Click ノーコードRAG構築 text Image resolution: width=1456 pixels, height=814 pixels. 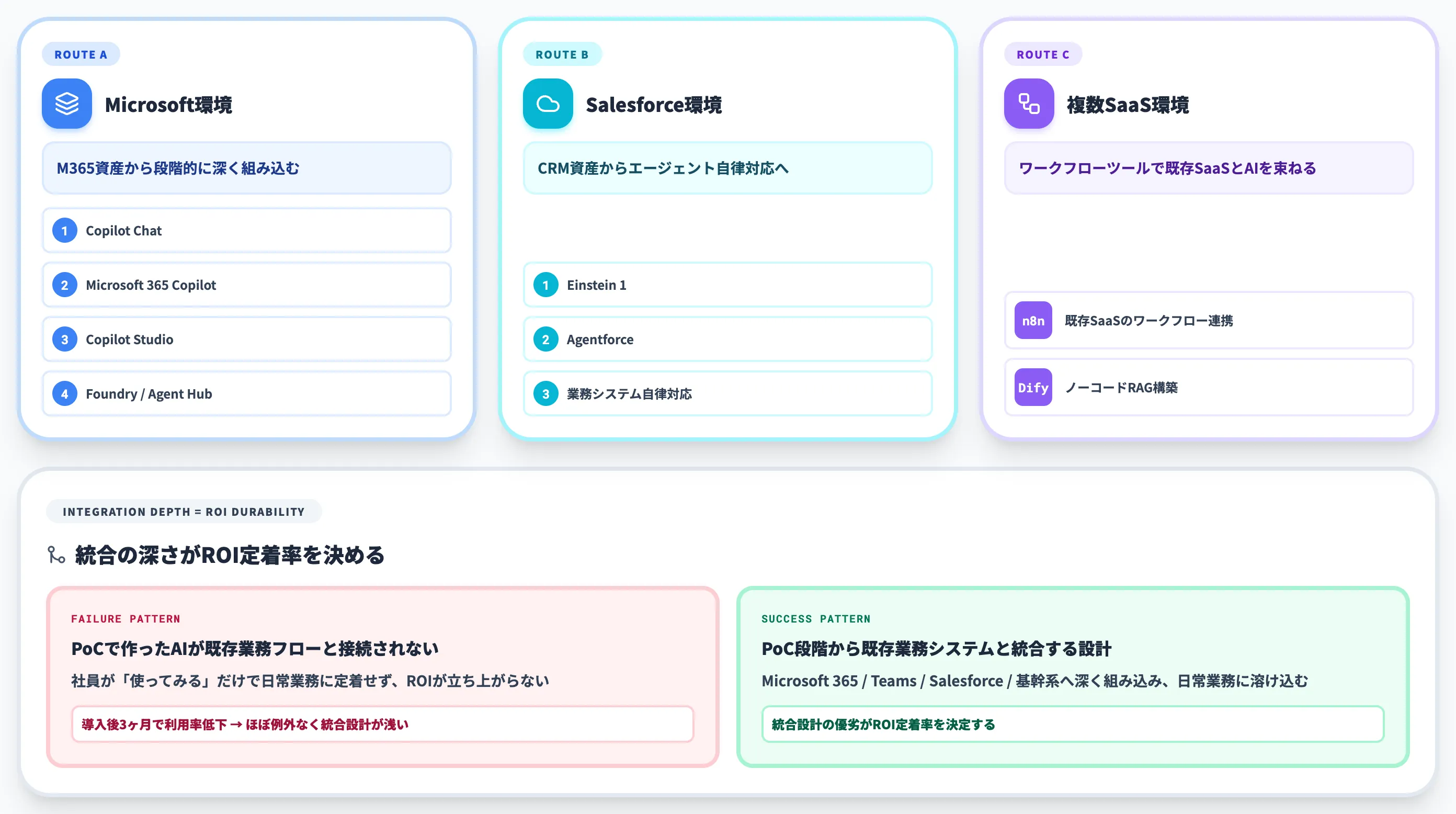1121,388
